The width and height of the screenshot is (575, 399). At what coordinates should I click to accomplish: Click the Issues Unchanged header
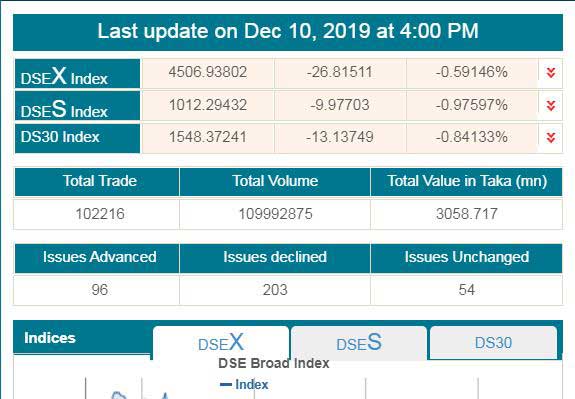(x=466, y=258)
